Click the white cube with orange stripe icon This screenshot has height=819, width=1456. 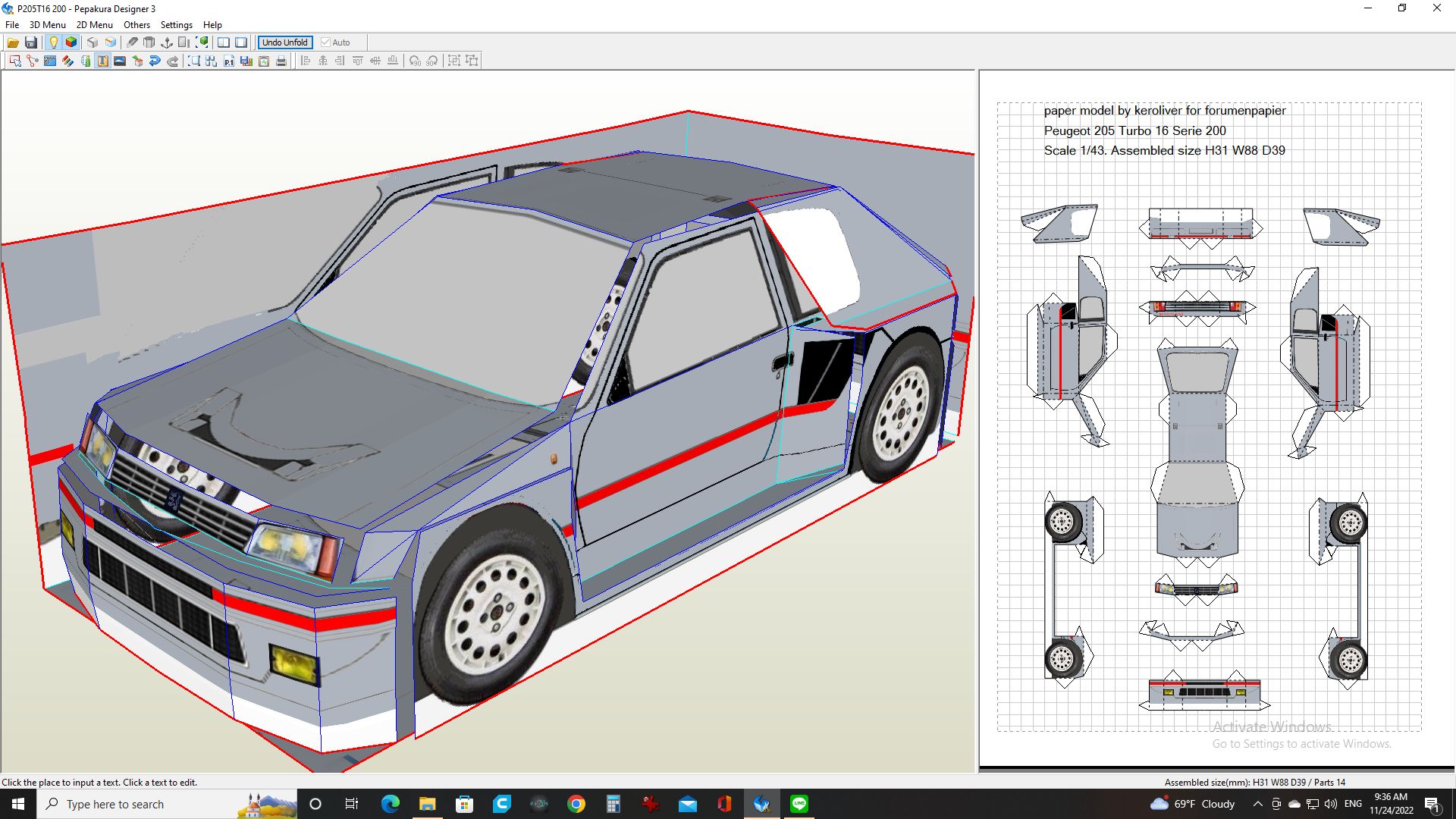point(111,42)
